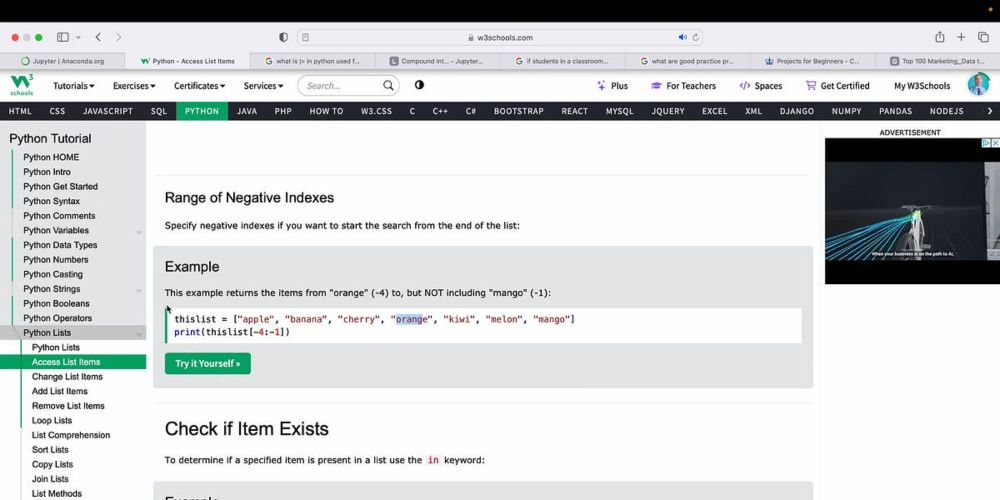Open Copy Lists in sidebar
This screenshot has width=1000, height=500.
(x=52, y=464)
